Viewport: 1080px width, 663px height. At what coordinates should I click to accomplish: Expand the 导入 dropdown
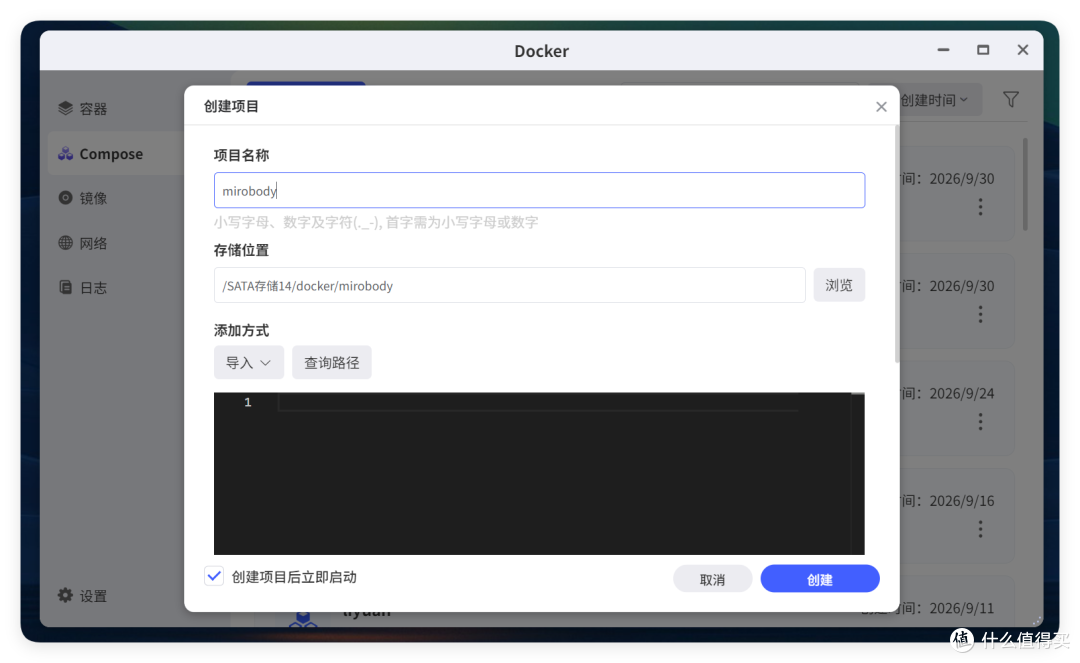[x=249, y=362]
